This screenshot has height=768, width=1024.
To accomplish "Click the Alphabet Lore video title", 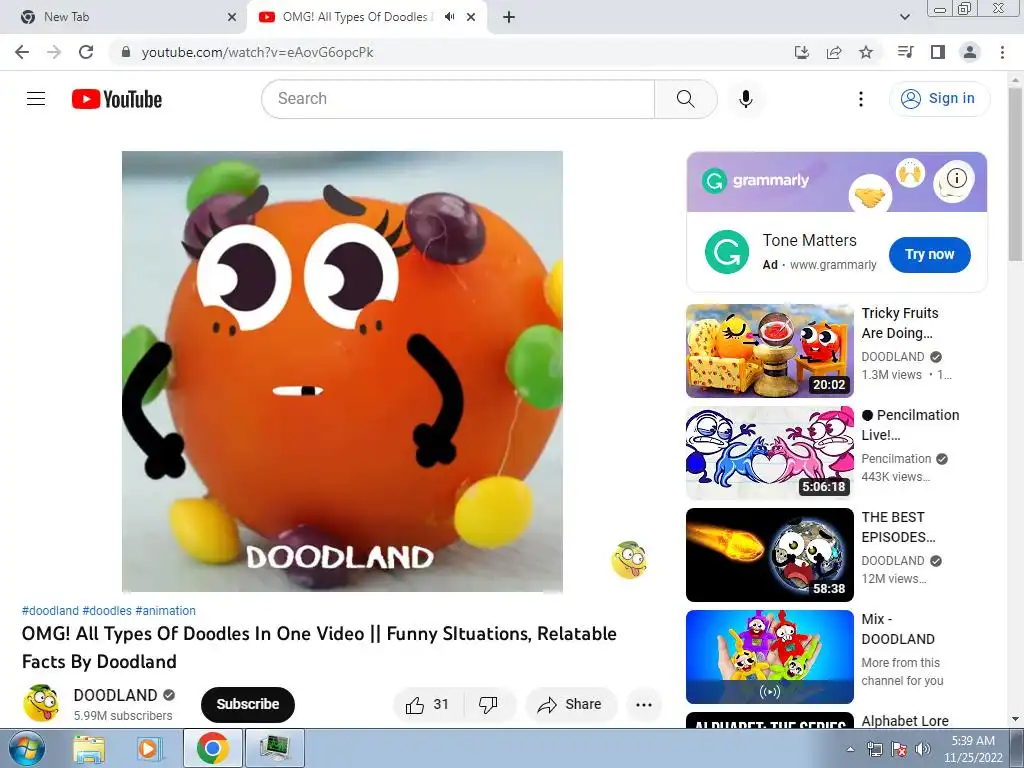I will click(905, 720).
